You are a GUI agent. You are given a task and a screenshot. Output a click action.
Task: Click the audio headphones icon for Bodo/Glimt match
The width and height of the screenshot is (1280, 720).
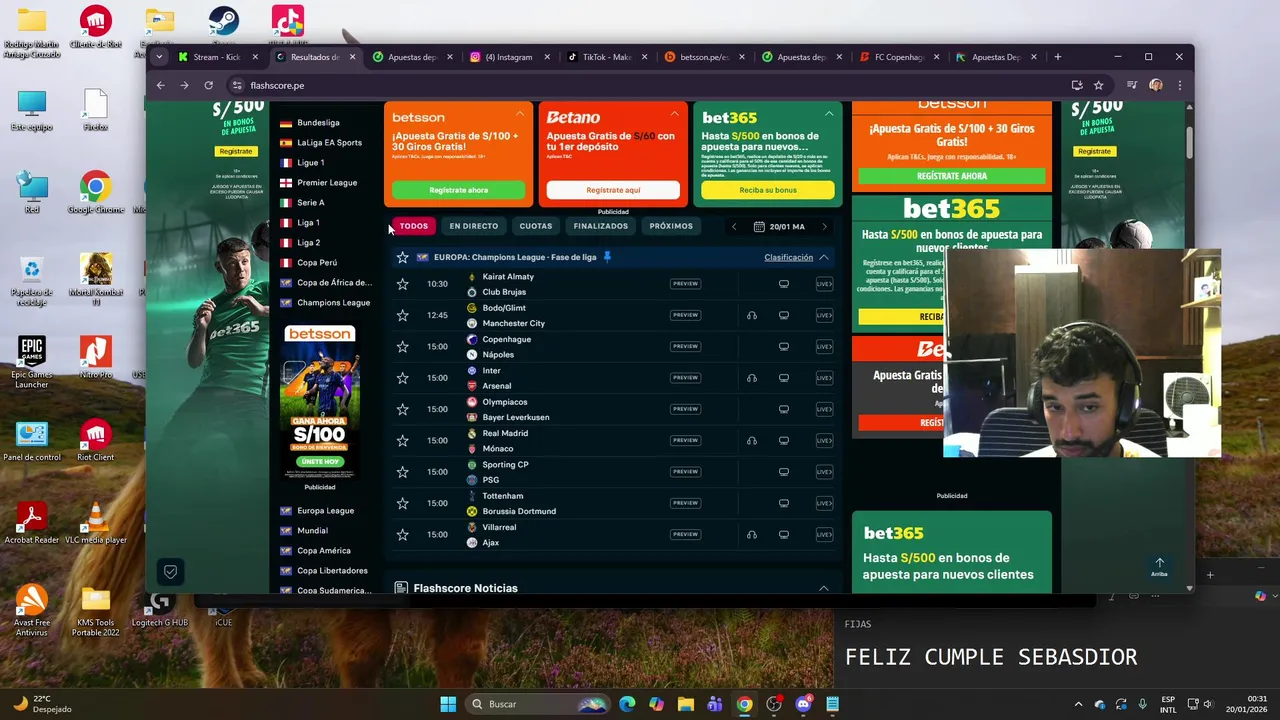pyautogui.click(x=751, y=315)
